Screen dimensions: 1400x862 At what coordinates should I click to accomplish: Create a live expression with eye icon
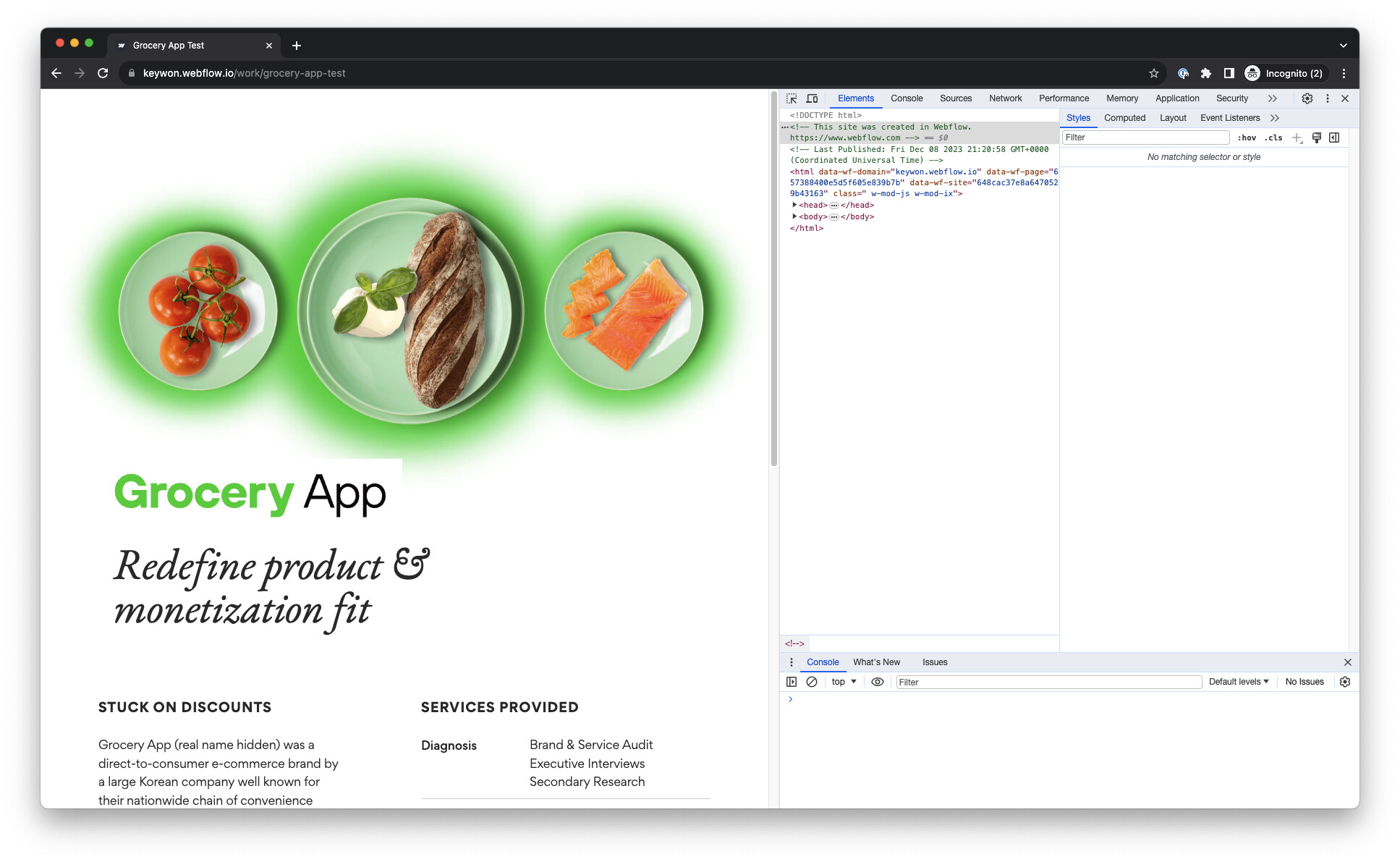tap(878, 682)
